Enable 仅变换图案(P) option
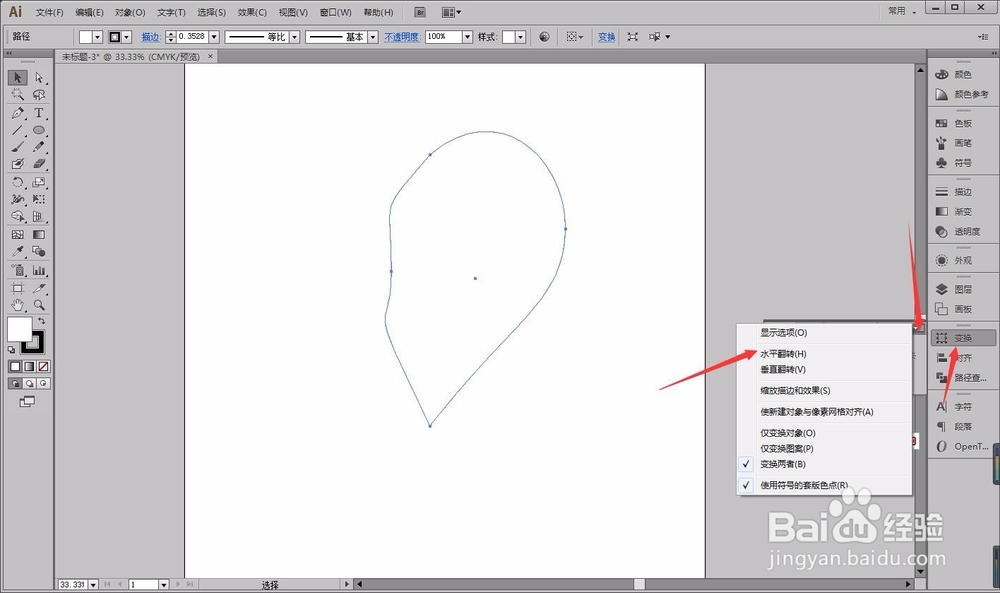 tap(824, 448)
